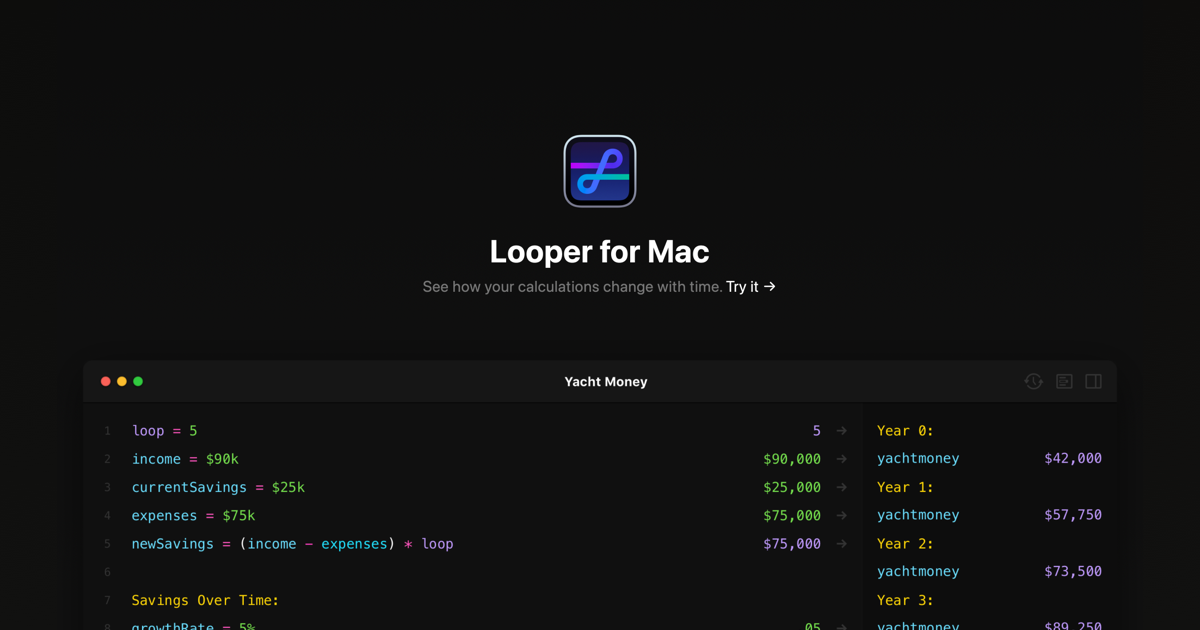Image resolution: width=1200 pixels, height=630 pixels.
Task: Collapse the Year 1 results entry
Action: pos(901,487)
